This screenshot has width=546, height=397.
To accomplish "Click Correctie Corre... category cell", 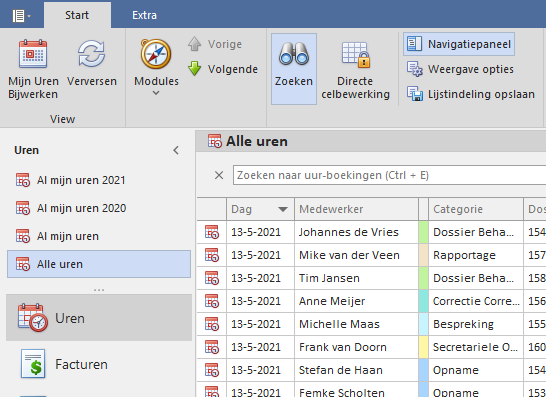I will [x=476, y=301].
